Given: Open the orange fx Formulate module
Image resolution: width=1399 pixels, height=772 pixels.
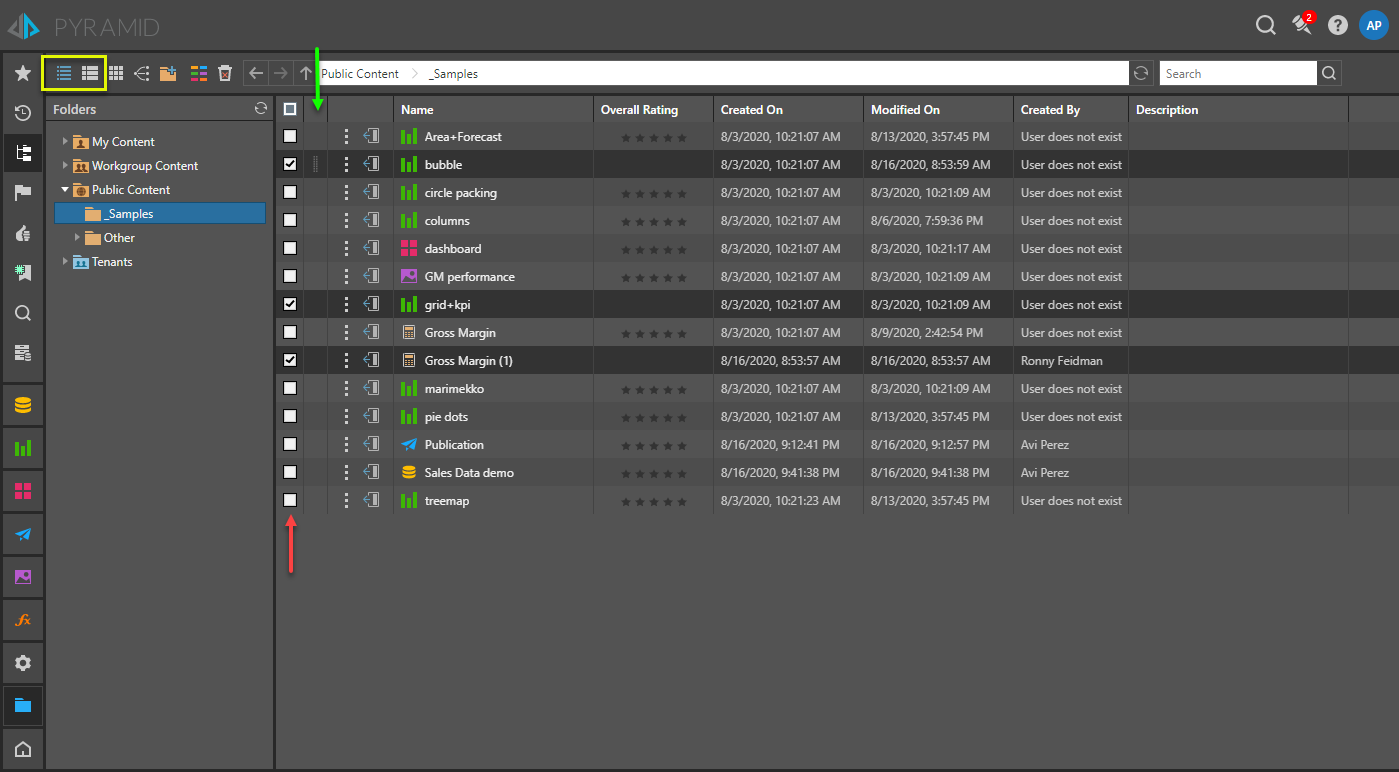Looking at the screenshot, I should point(23,620).
